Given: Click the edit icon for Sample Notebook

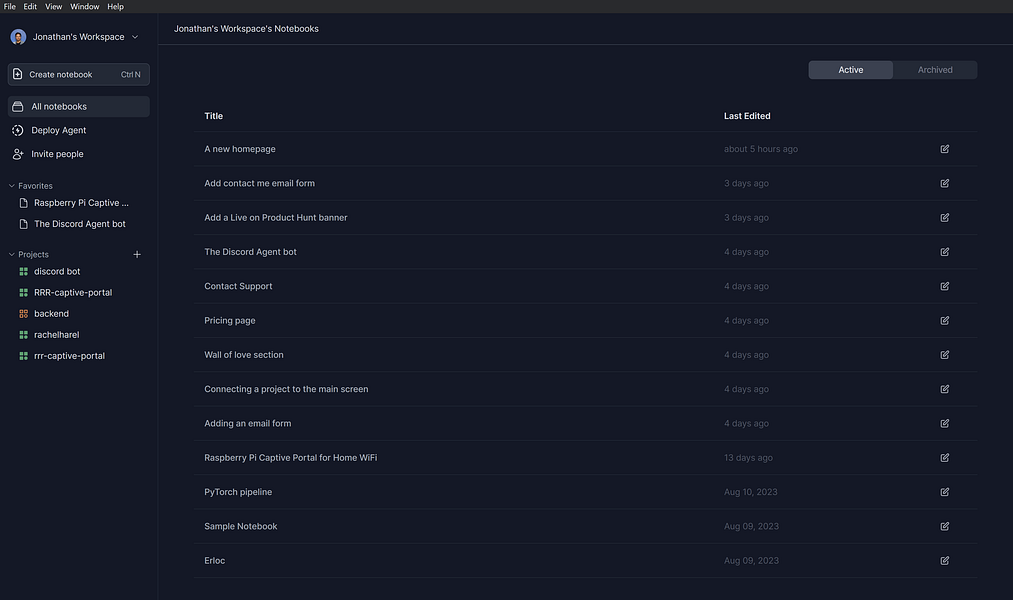Looking at the screenshot, I should [x=945, y=526].
